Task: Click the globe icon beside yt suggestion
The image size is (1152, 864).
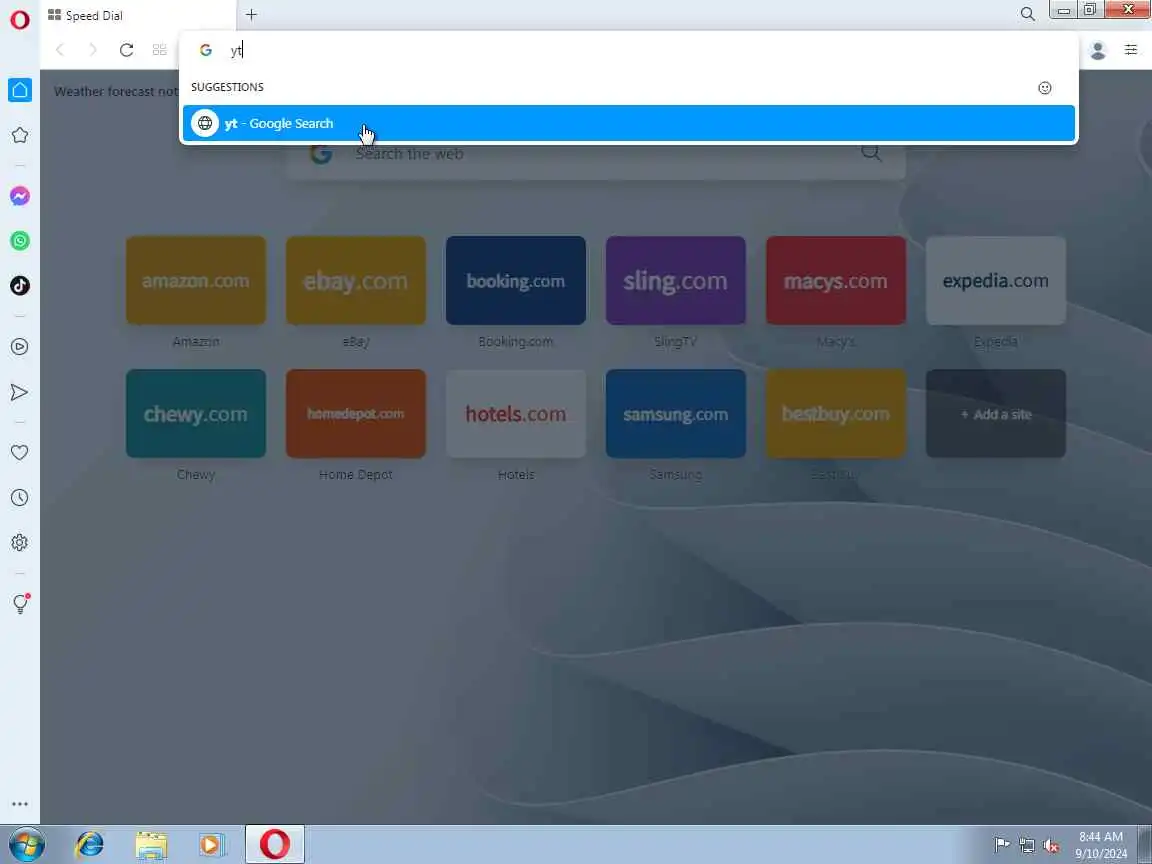Action: point(205,123)
